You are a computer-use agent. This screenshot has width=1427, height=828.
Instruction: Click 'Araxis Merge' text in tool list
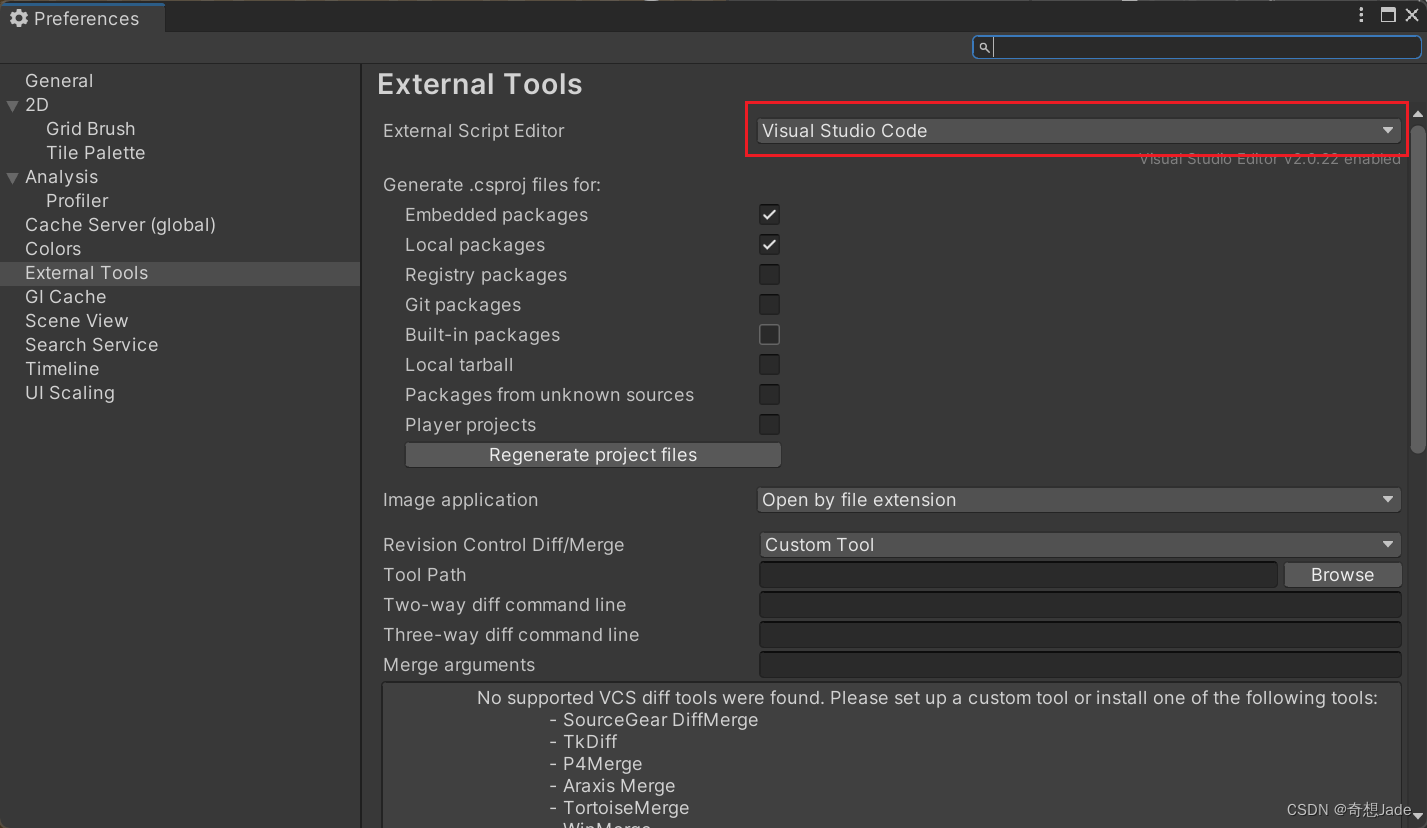(x=619, y=786)
